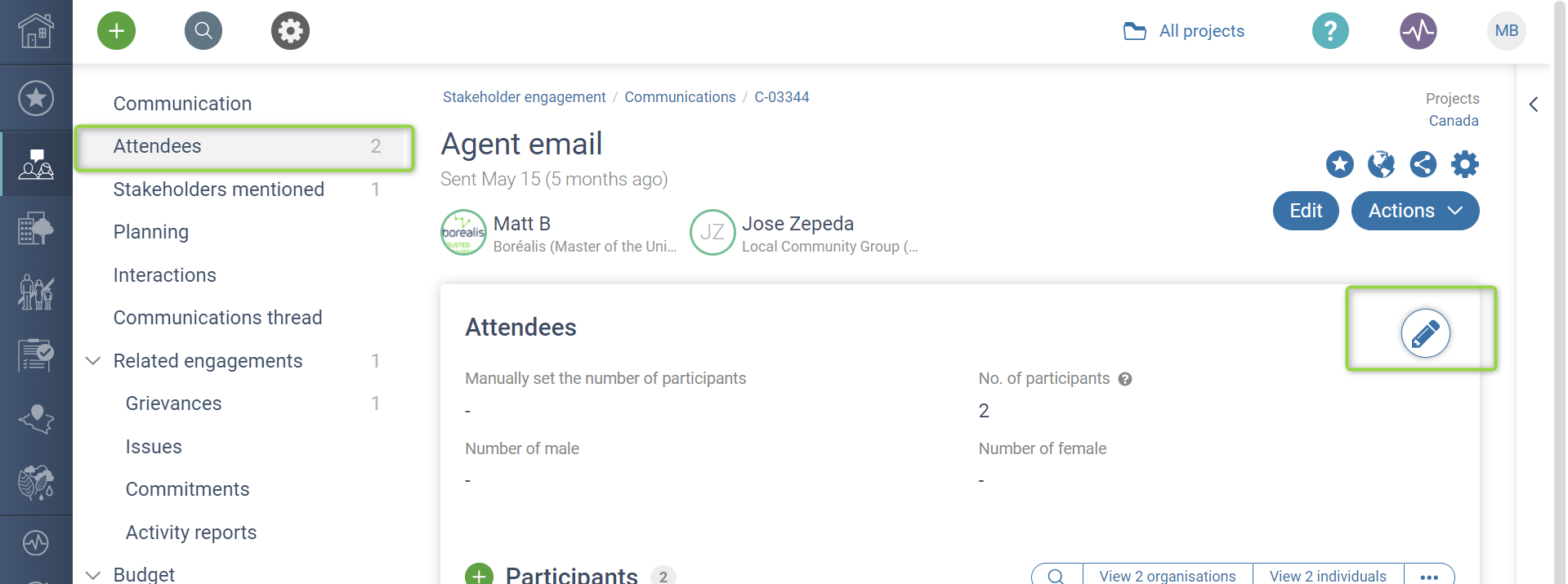Expand the Budget section chevron
The image size is (1568, 584).
pyautogui.click(x=93, y=575)
